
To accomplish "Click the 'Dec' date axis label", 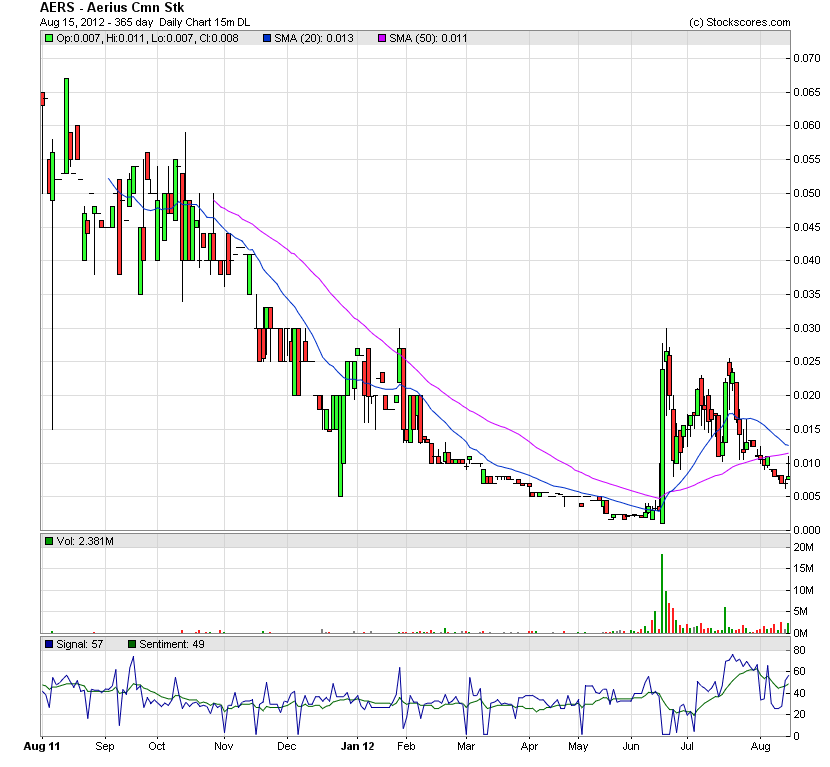I will pyautogui.click(x=287, y=746).
